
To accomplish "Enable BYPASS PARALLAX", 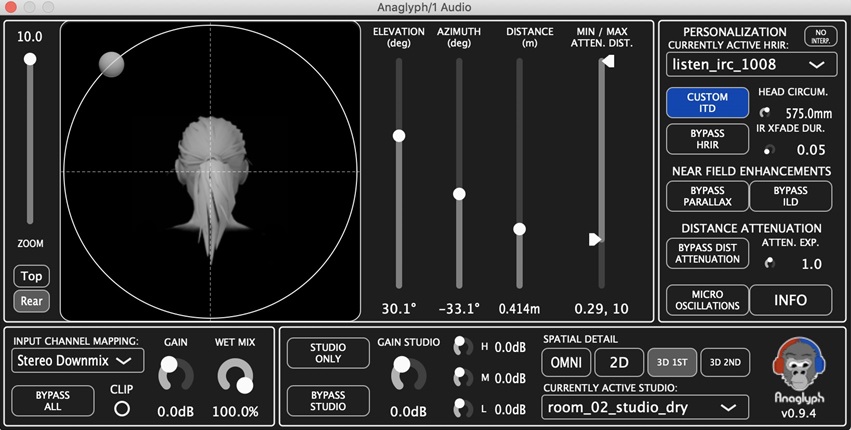I will [707, 196].
